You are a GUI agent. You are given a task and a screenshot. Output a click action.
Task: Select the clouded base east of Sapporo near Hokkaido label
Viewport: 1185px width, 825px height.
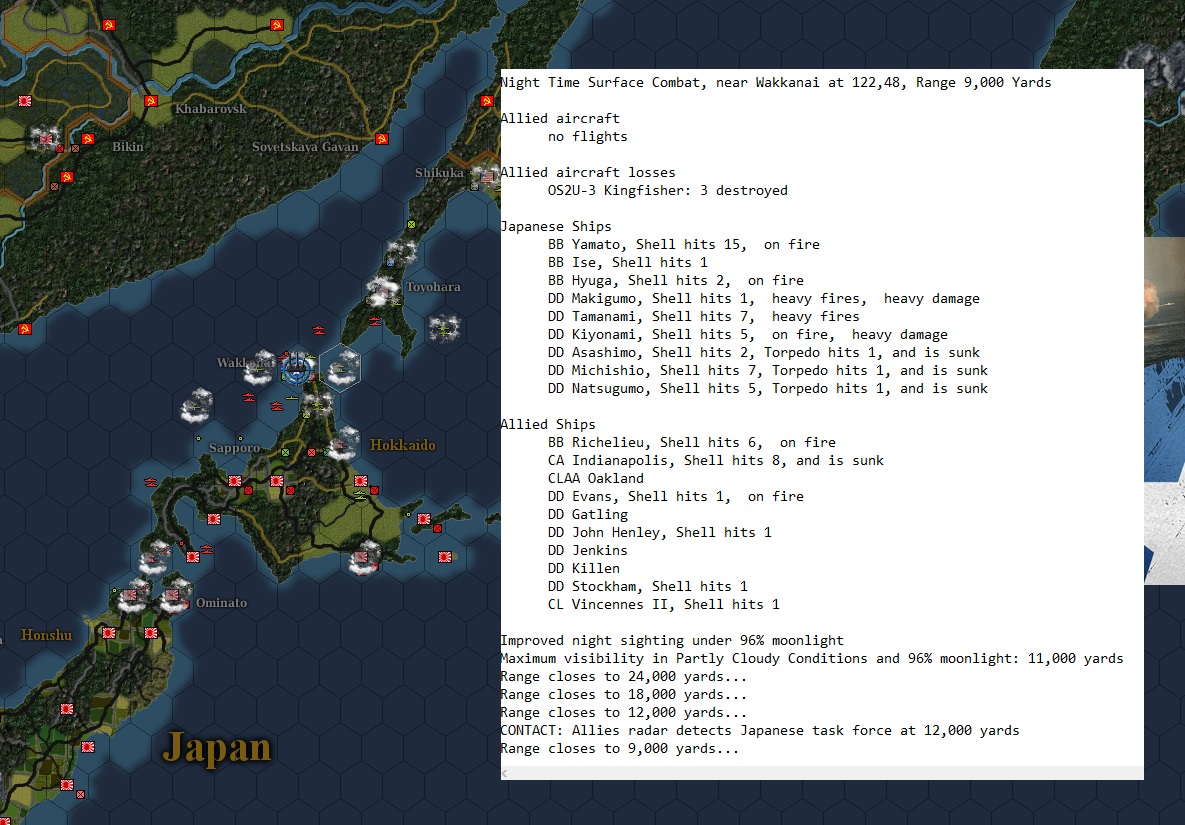tap(343, 444)
